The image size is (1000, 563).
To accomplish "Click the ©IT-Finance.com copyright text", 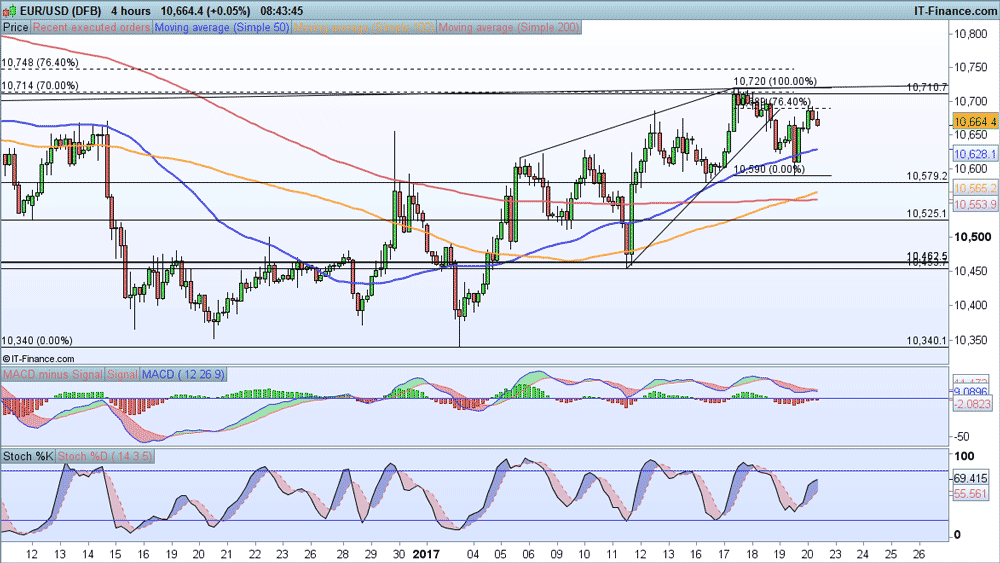I will pyautogui.click(x=38, y=359).
